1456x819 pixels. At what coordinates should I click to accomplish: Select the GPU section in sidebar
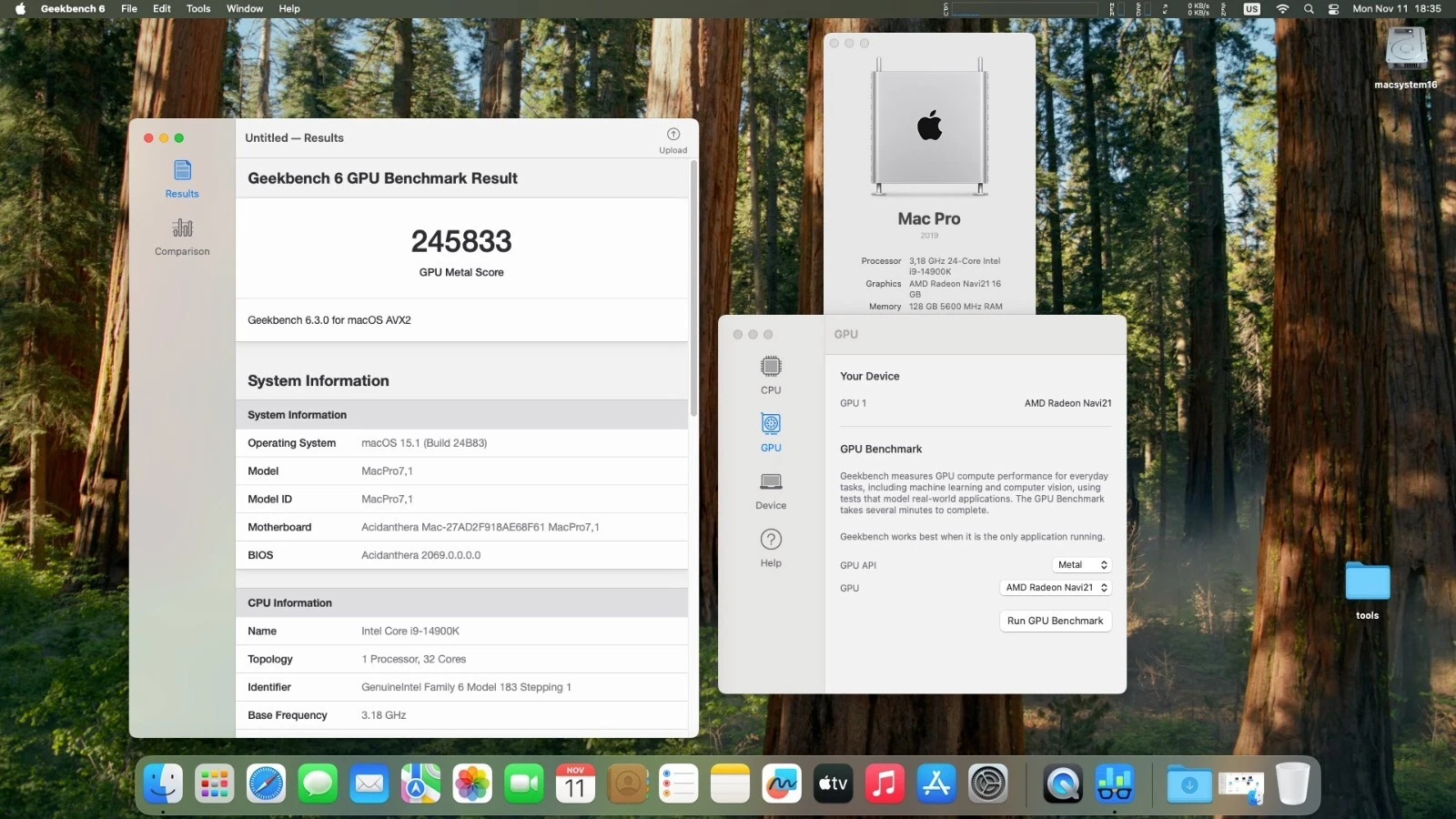point(771,432)
